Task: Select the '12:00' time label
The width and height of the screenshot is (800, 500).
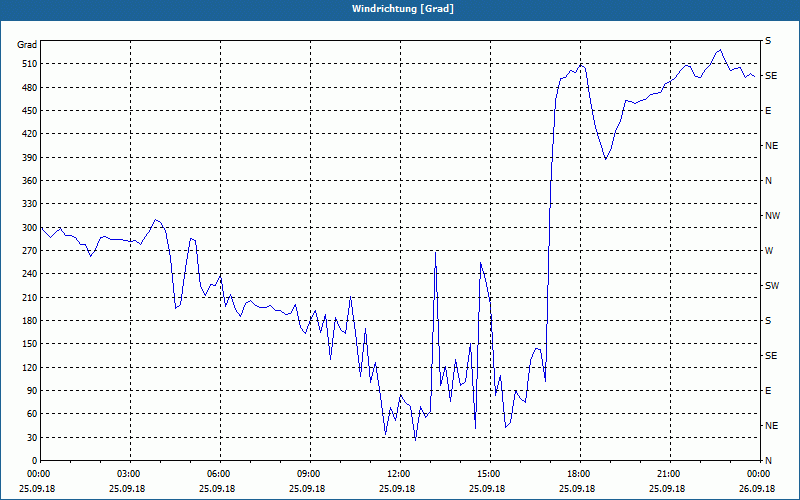Action: 400,473
